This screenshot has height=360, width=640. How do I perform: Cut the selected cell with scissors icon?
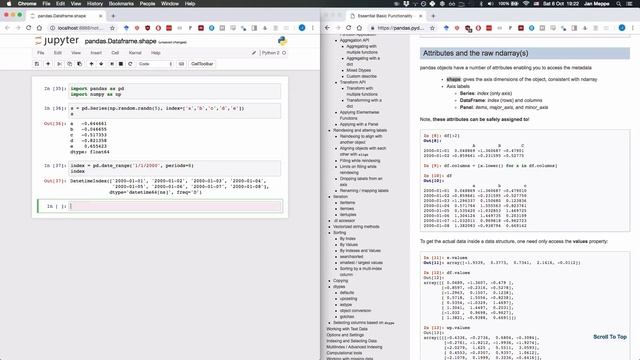tap(60, 64)
